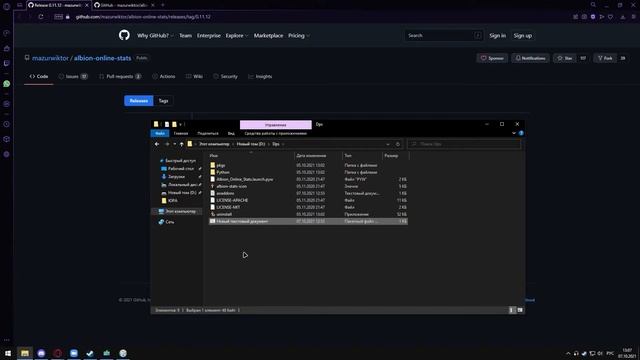The height and width of the screenshot is (360, 640).
Task: Open the Python folder
Action: point(223,172)
